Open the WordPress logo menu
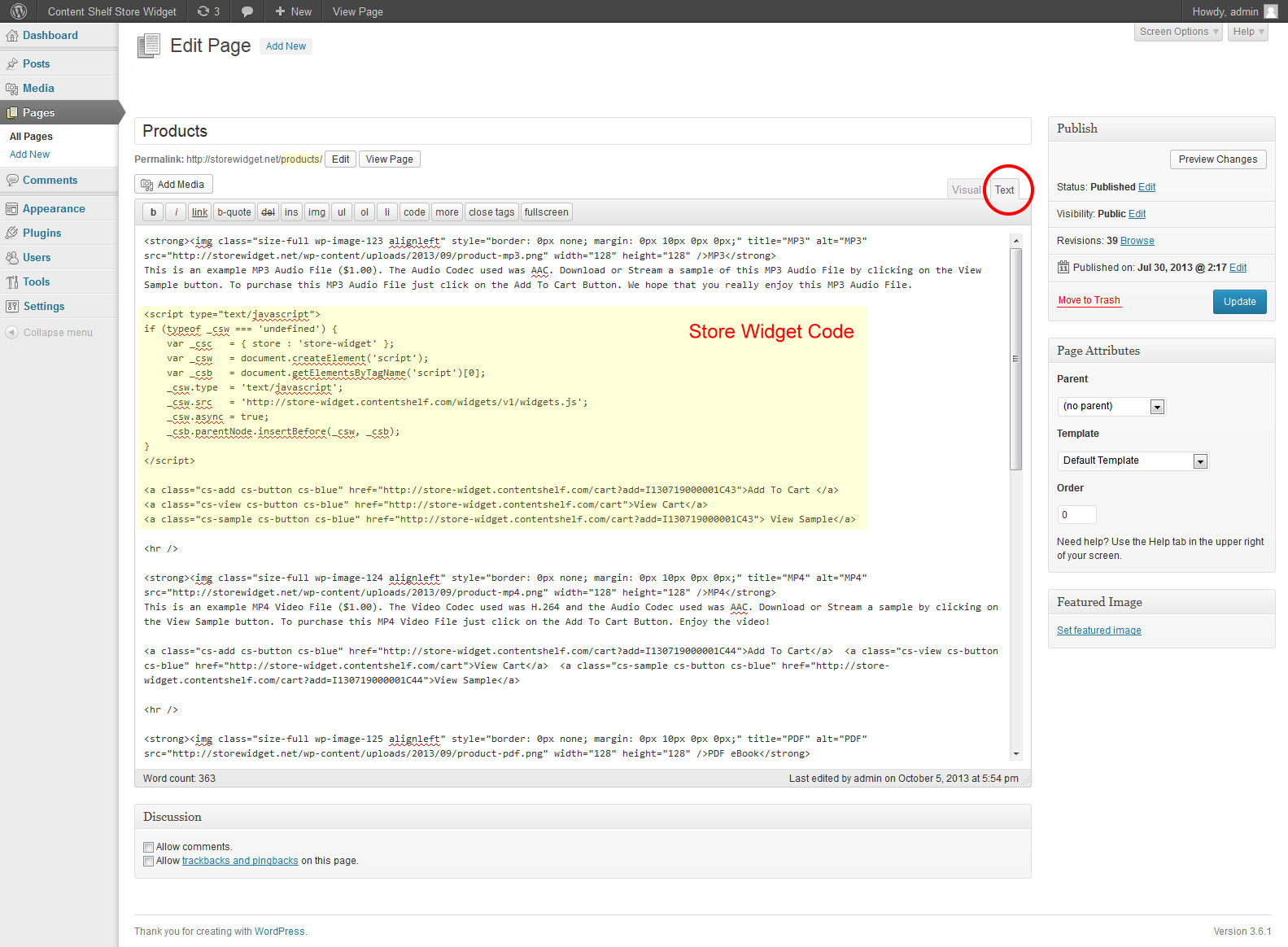This screenshot has height=947, width=1288. 18,11
